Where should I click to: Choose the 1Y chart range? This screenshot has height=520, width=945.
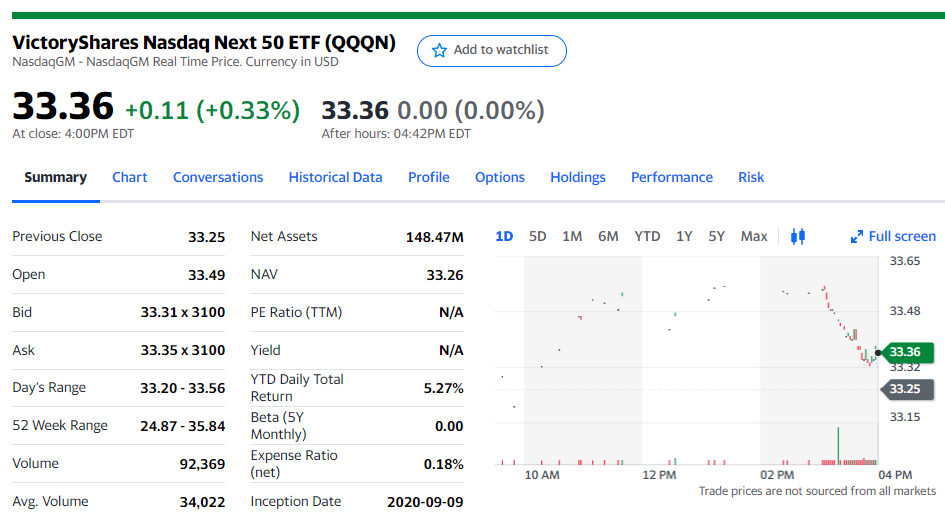684,236
